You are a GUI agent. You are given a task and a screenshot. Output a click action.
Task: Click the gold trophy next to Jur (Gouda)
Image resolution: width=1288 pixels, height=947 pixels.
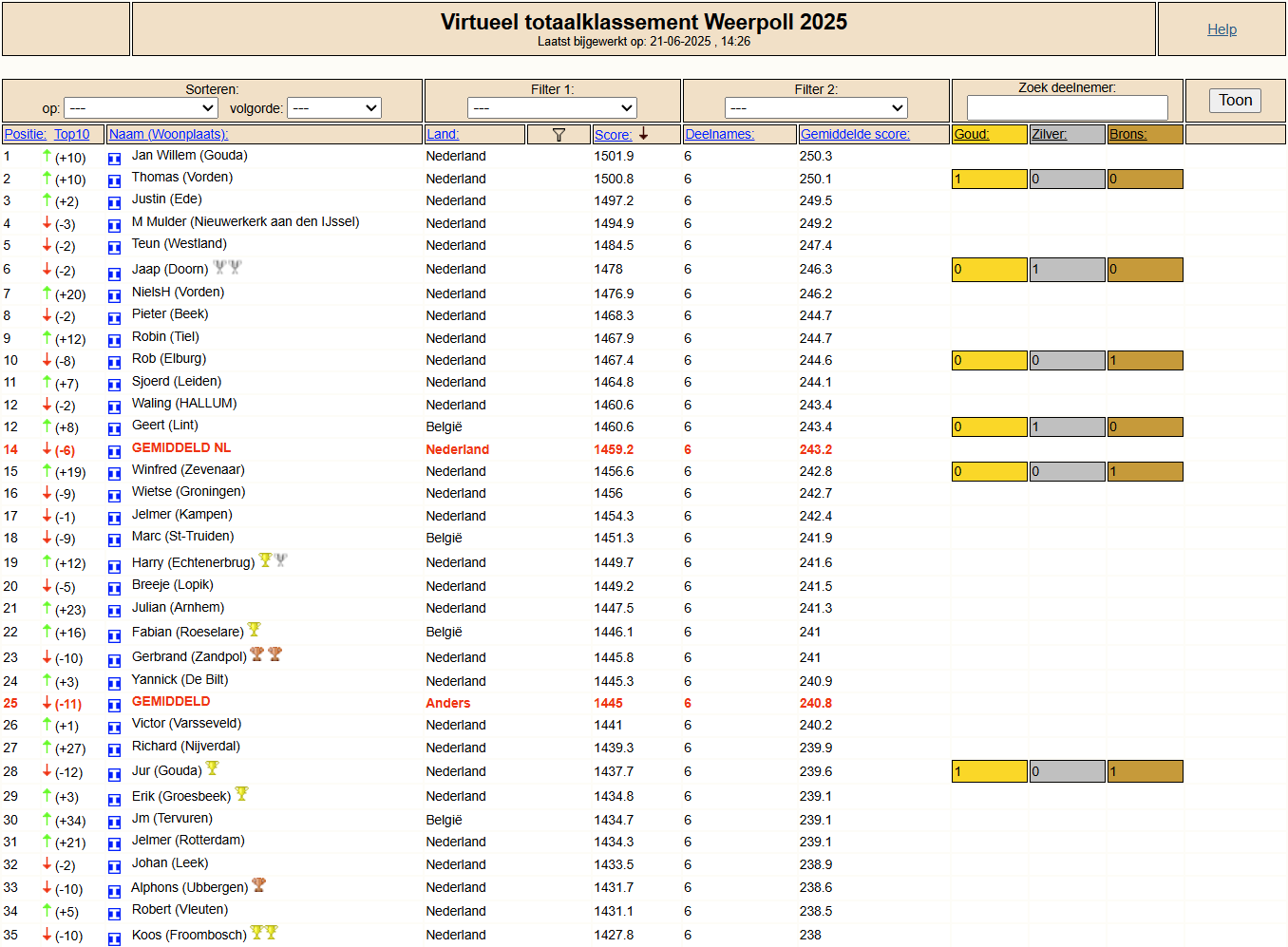tap(212, 768)
